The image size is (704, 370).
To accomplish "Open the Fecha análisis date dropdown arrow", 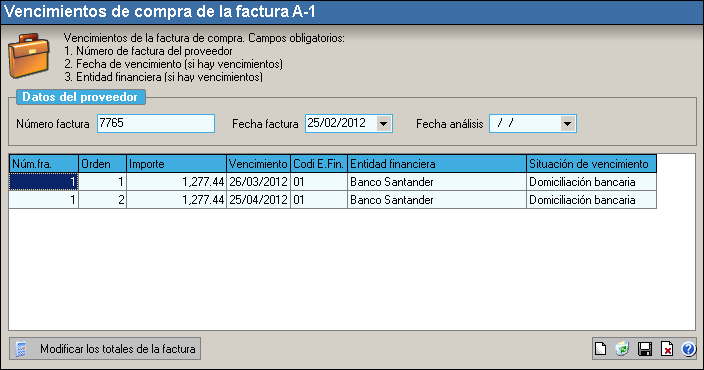I will (568, 123).
